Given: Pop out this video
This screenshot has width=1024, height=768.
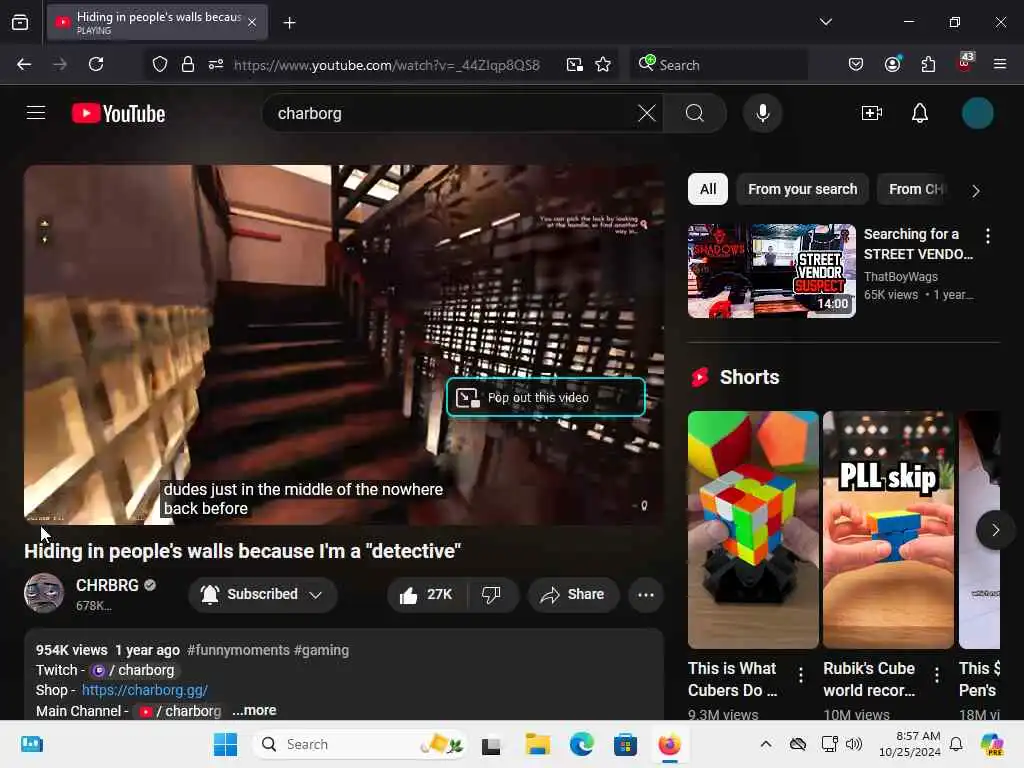Looking at the screenshot, I should [x=545, y=397].
